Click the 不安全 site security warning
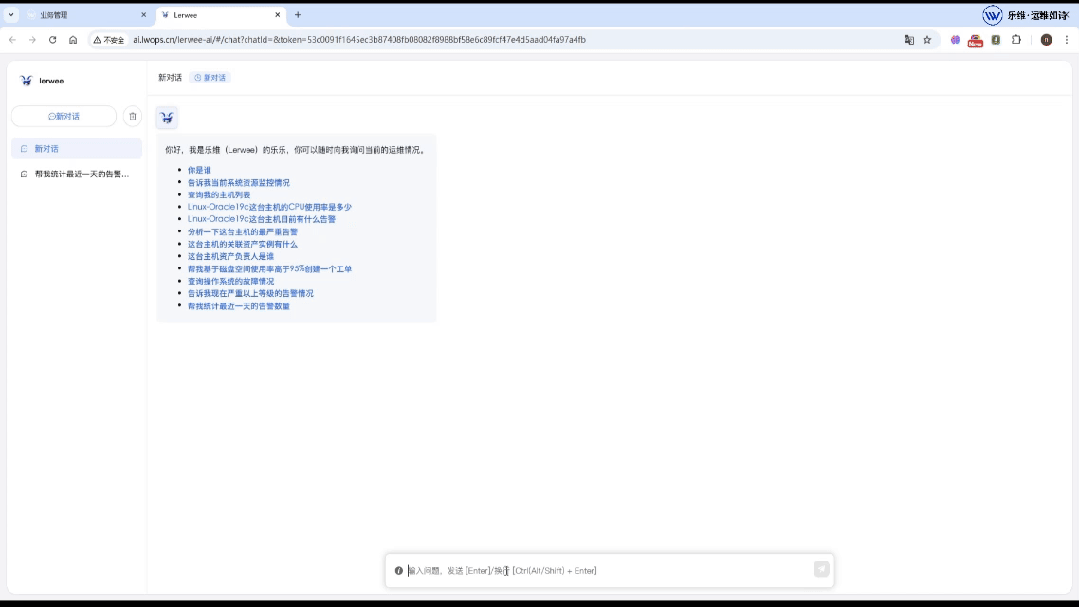 (109, 40)
